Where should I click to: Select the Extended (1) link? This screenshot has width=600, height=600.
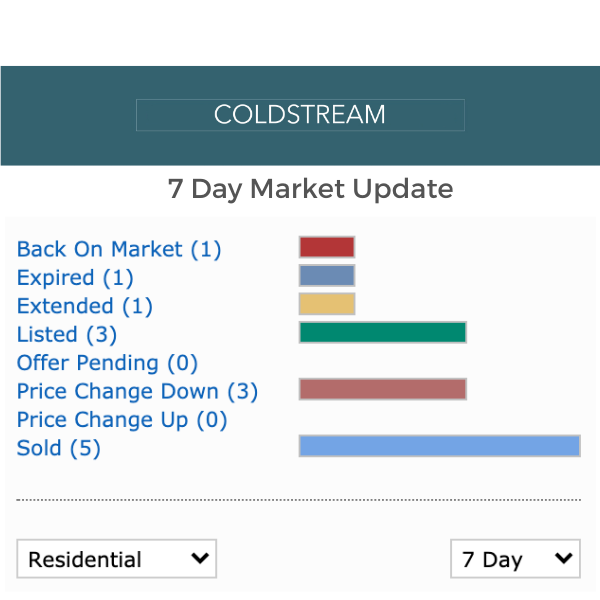coord(85,305)
